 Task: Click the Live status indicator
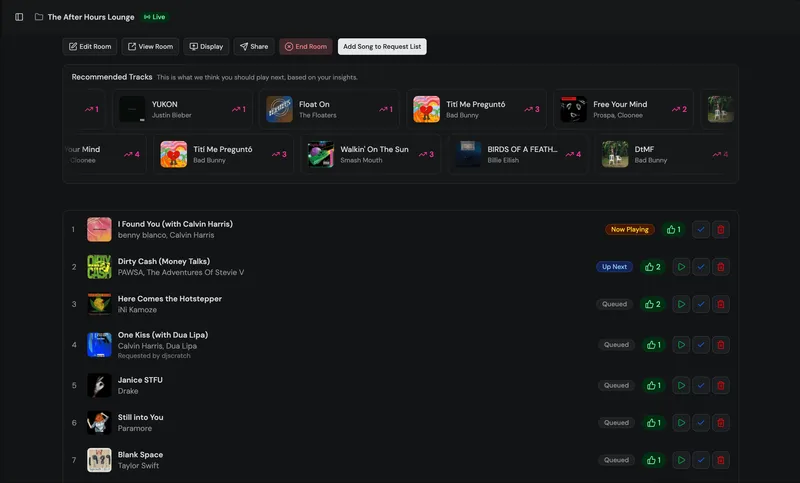[x=155, y=17]
